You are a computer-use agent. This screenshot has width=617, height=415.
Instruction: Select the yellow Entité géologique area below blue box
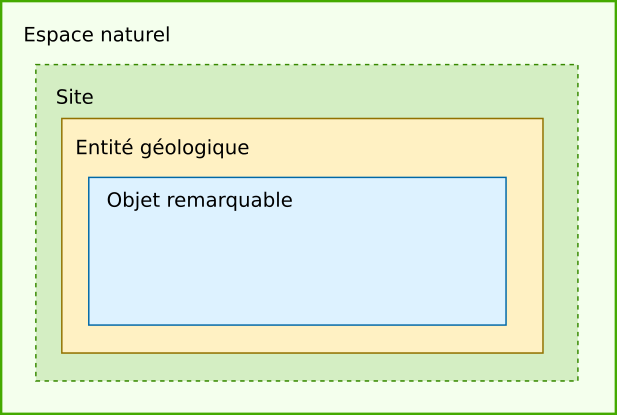pos(302,339)
